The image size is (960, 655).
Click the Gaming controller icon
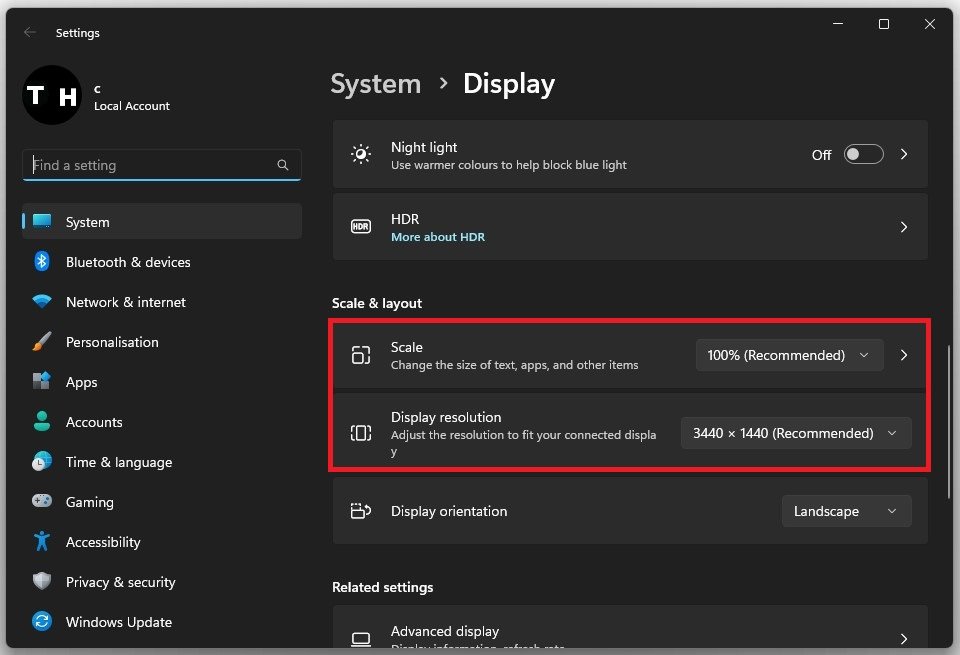pyautogui.click(x=42, y=502)
